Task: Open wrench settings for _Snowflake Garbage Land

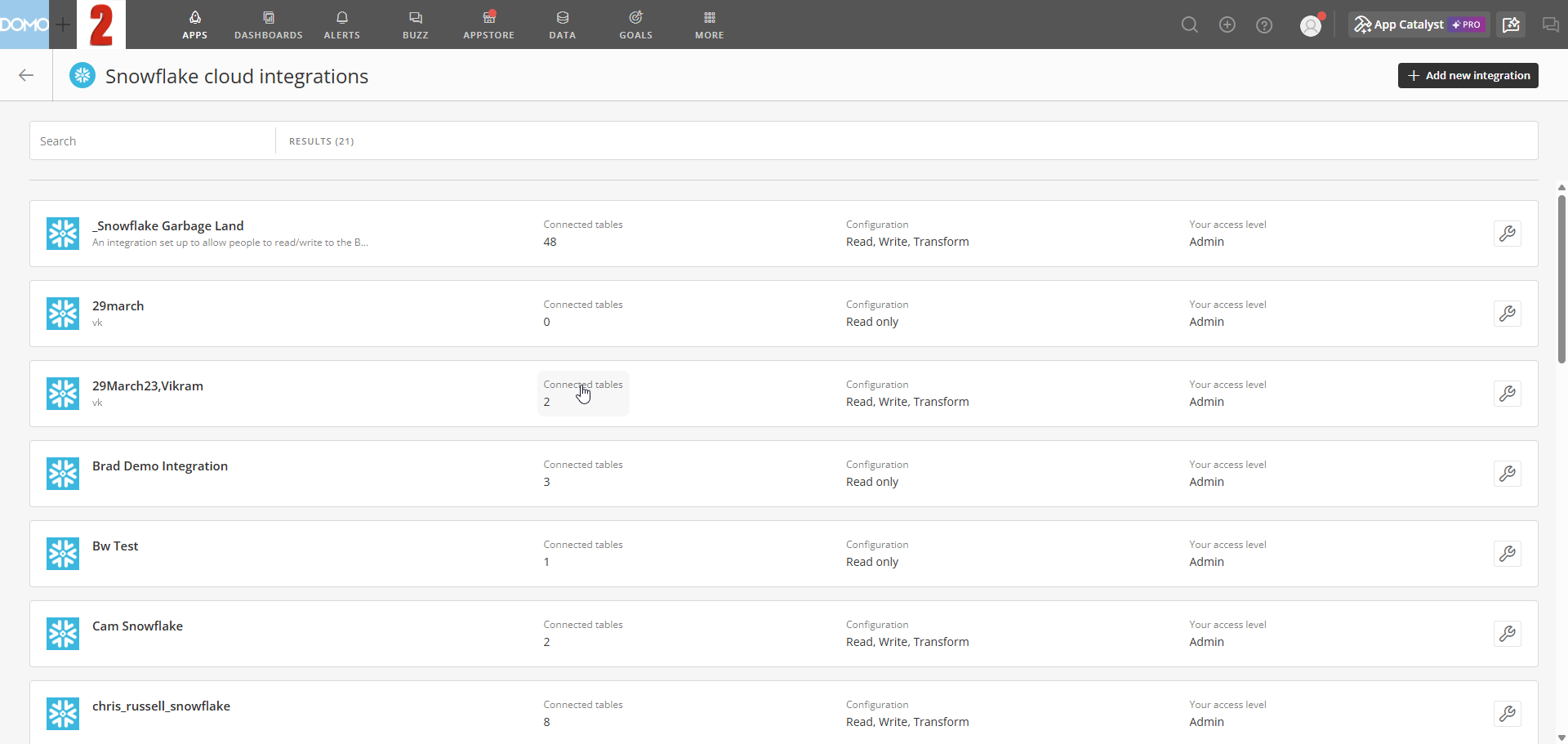Action: click(1507, 234)
